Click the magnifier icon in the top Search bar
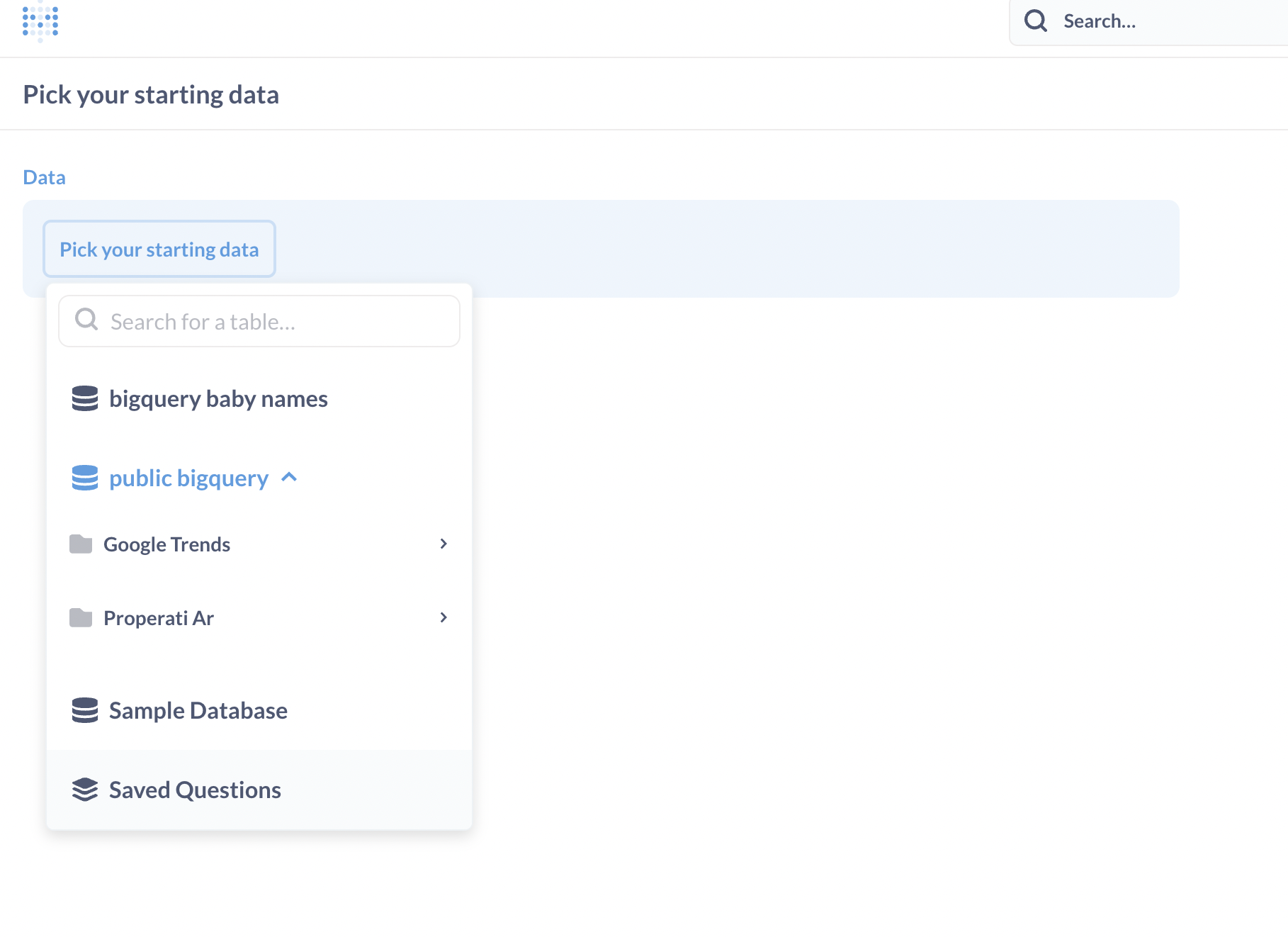 [1035, 21]
